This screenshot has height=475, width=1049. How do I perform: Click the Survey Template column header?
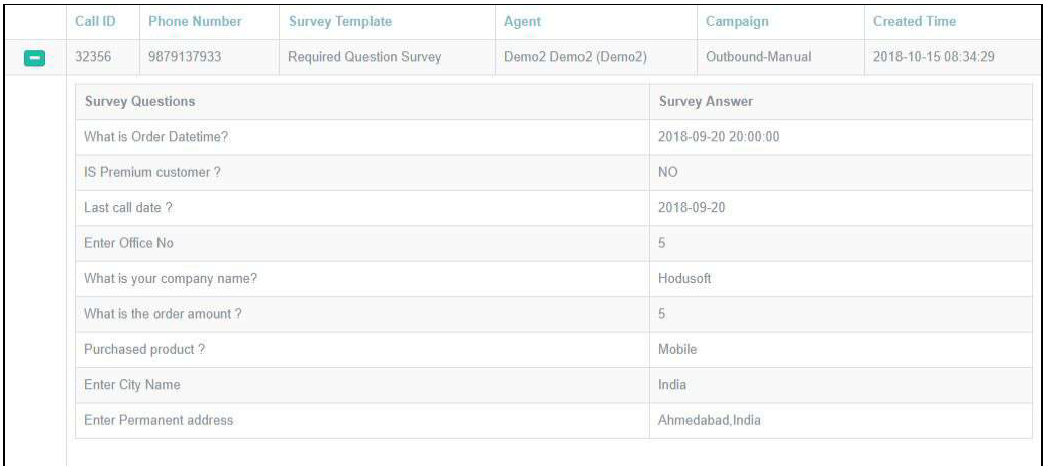coord(340,21)
